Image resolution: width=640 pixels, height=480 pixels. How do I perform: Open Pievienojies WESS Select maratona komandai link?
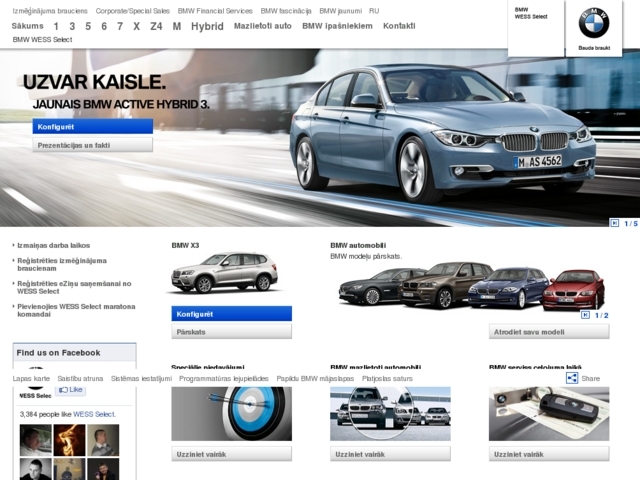point(76,310)
